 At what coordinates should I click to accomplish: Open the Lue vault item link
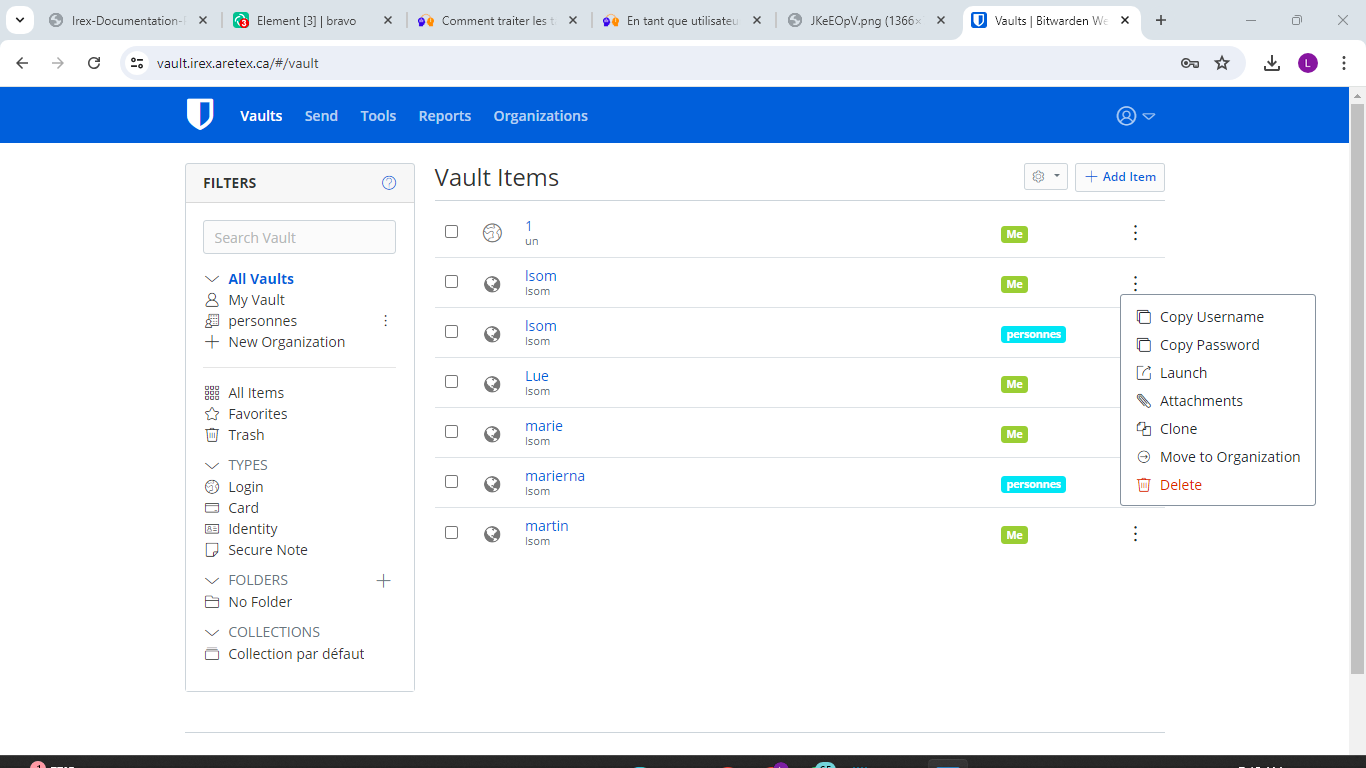537,376
